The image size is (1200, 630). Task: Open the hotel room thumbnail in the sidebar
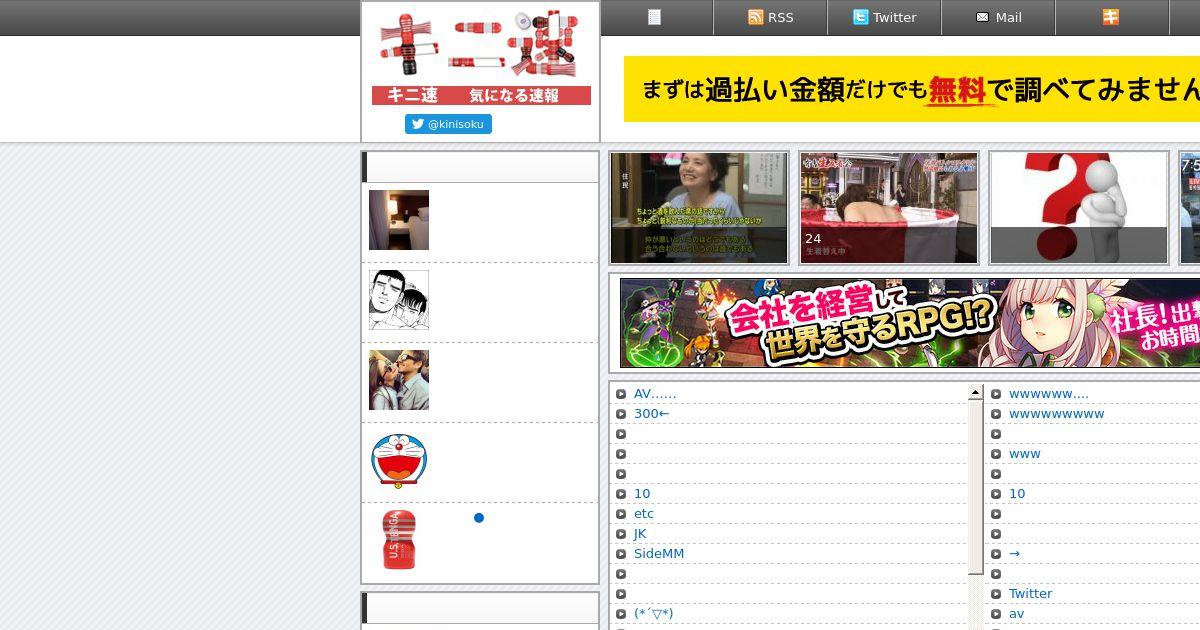pyautogui.click(x=399, y=220)
